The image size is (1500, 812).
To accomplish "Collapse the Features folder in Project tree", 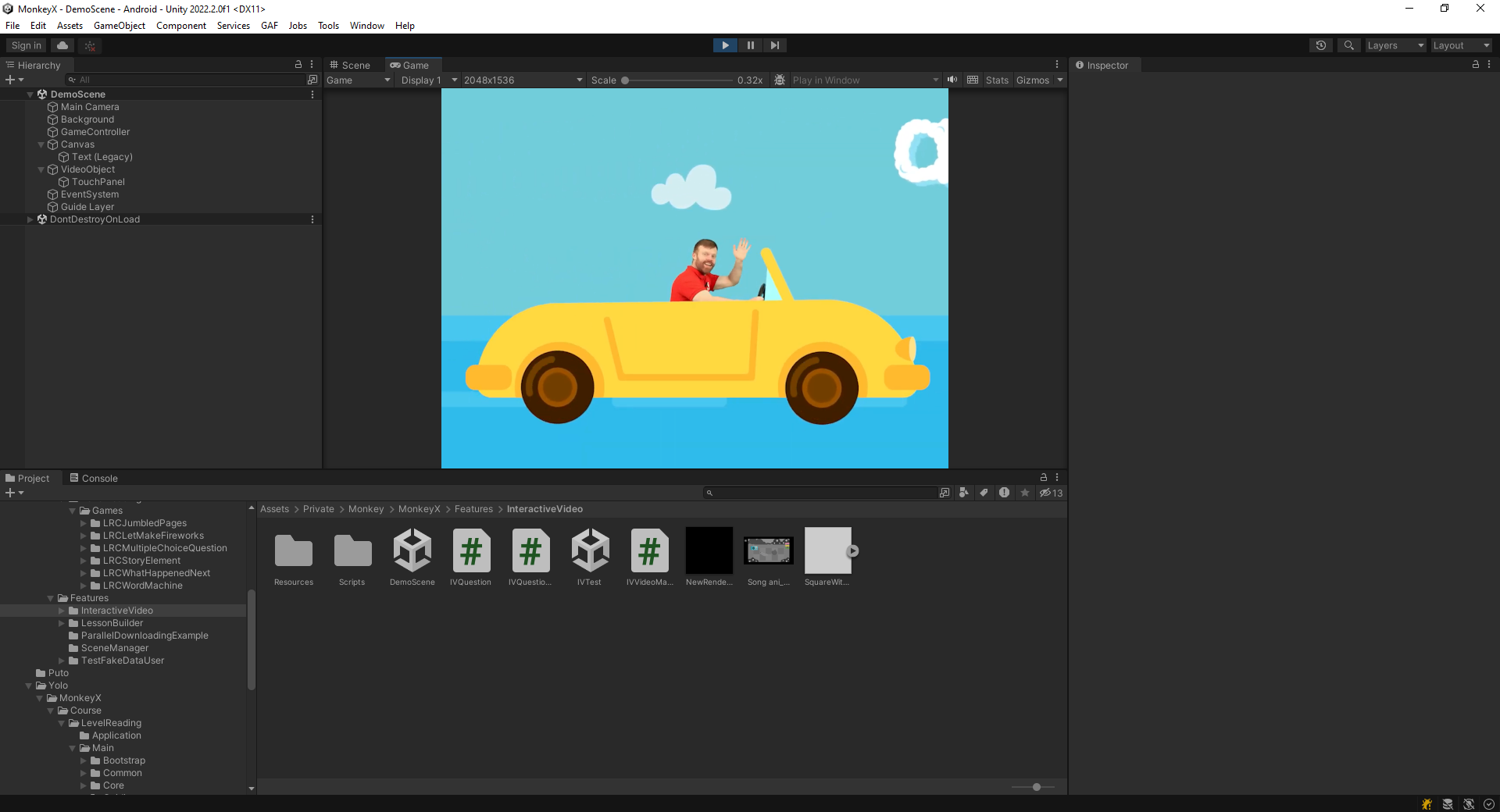I will coord(51,598).
